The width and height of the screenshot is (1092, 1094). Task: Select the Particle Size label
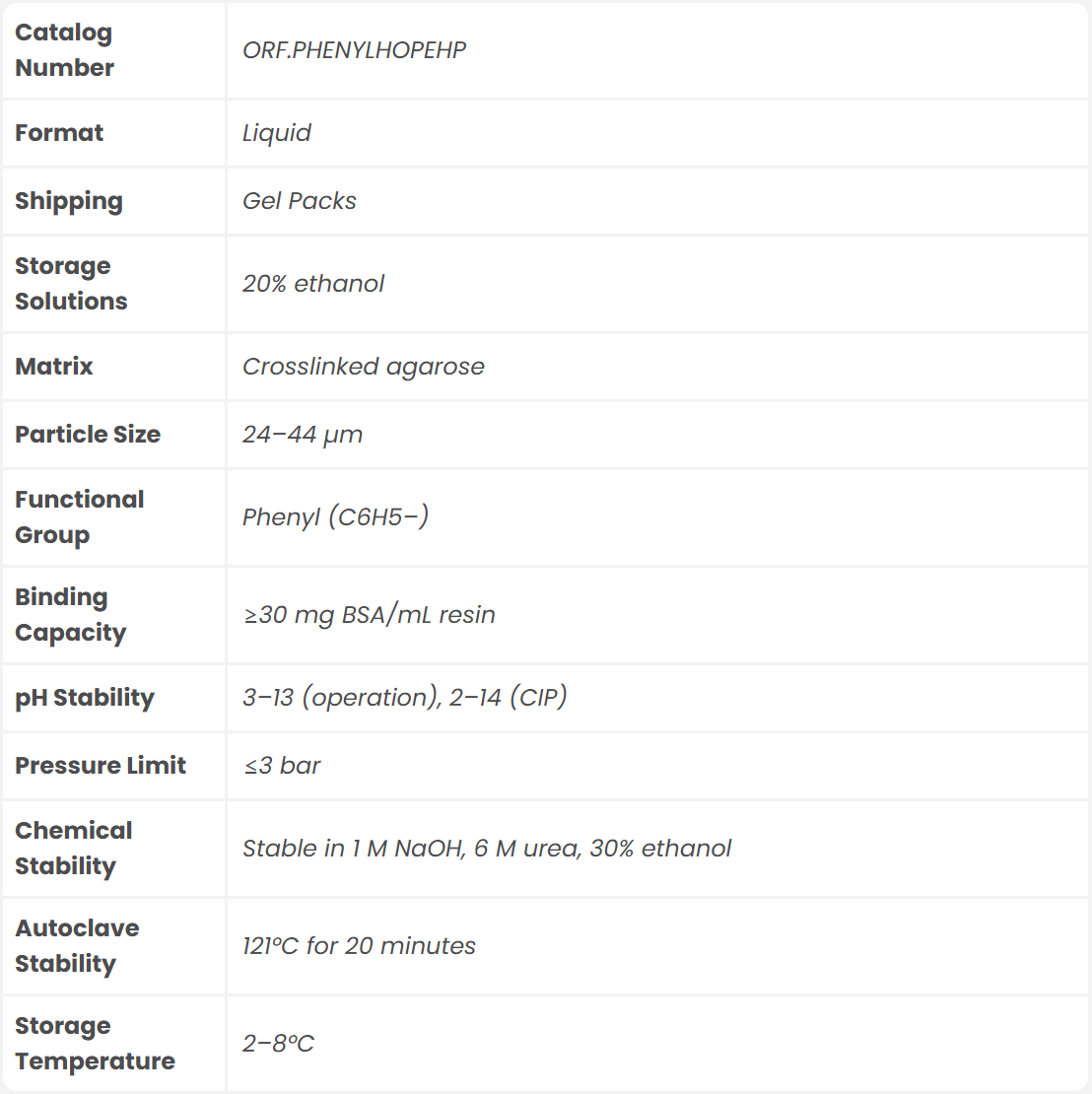coord(88,435)
